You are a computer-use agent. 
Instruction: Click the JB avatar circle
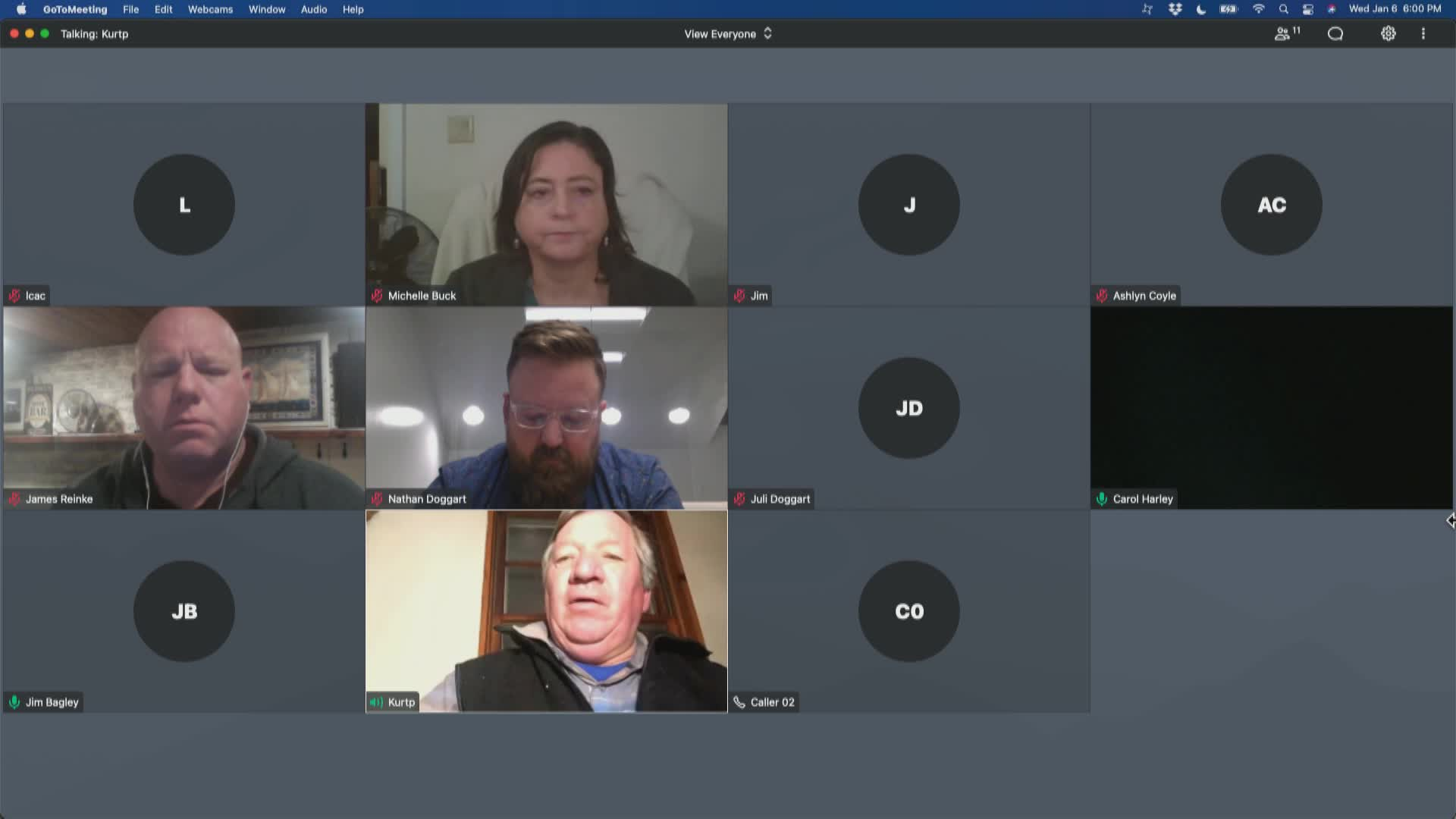[x=184, y=611]
